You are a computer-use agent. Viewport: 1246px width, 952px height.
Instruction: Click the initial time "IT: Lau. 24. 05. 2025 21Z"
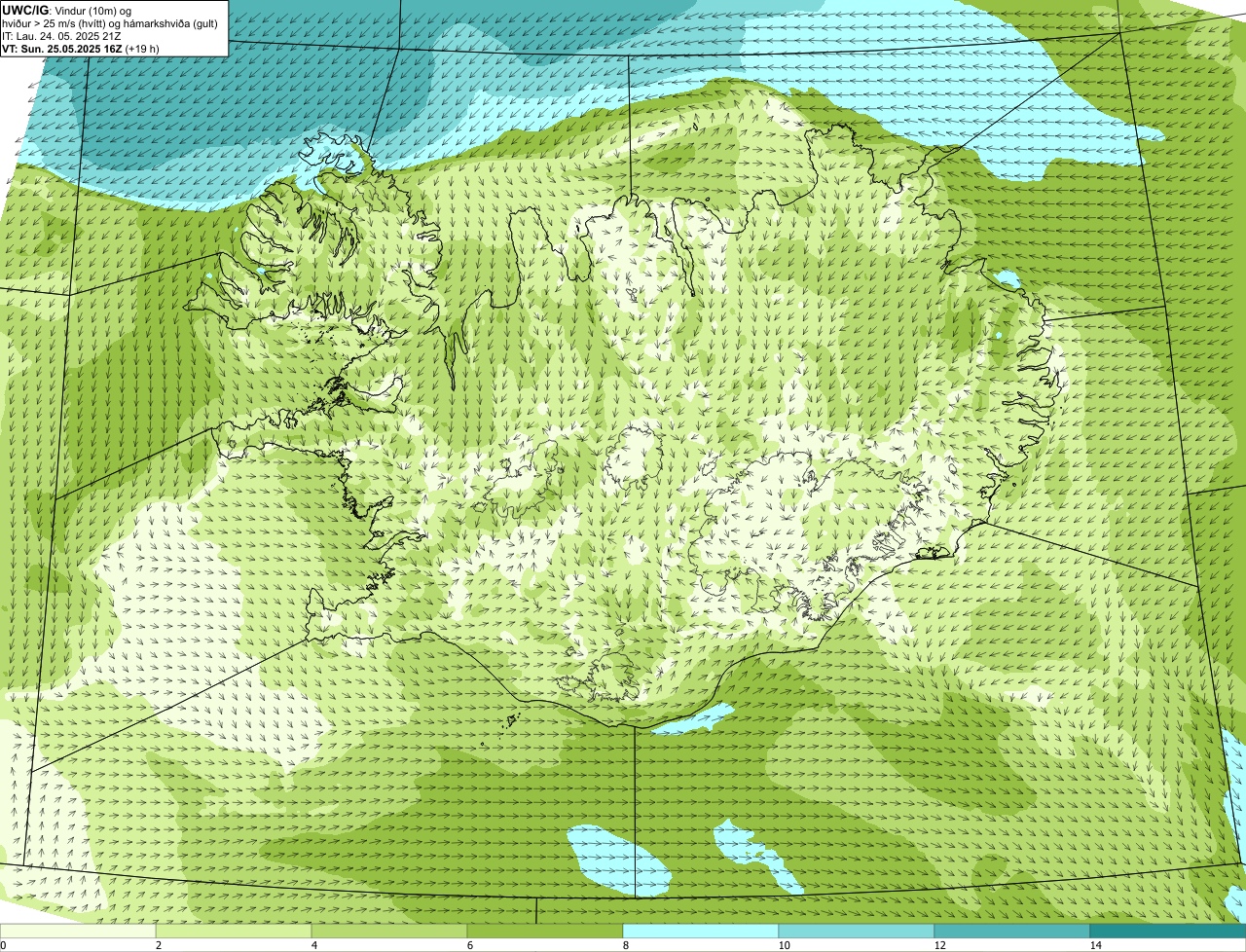coord(62,35)
